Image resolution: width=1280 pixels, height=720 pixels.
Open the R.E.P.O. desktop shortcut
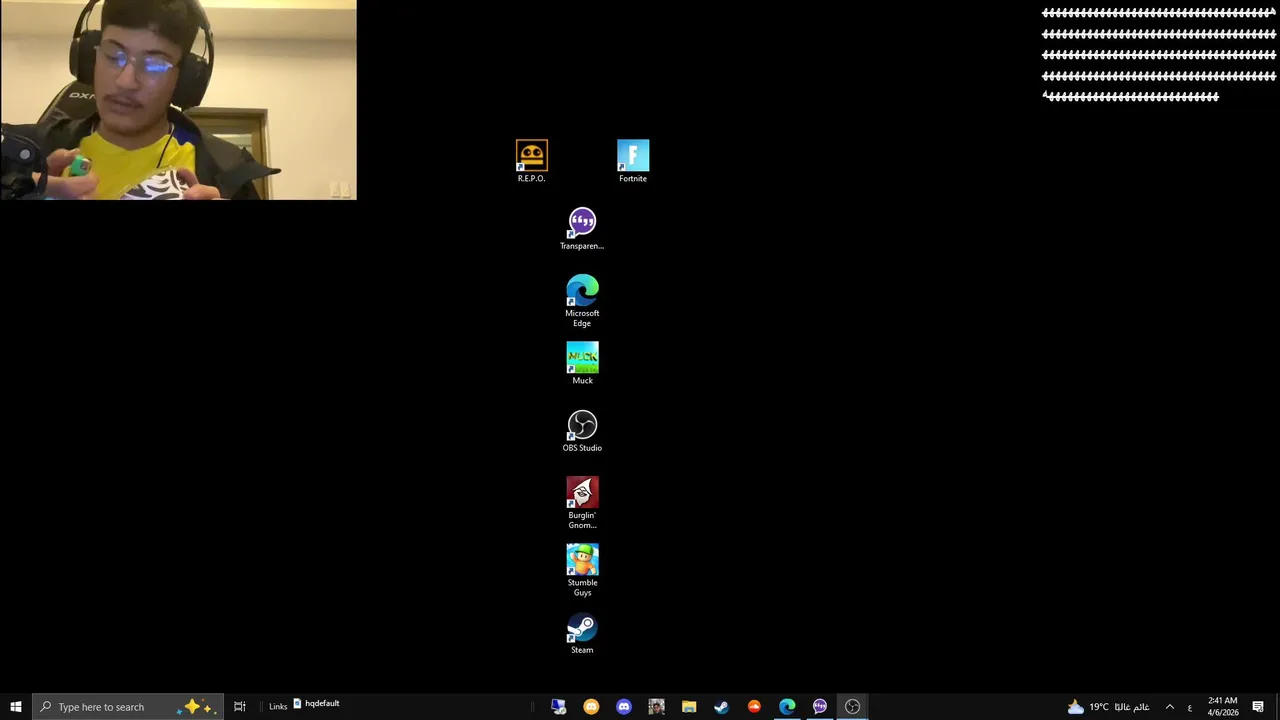tap(531, 161)
